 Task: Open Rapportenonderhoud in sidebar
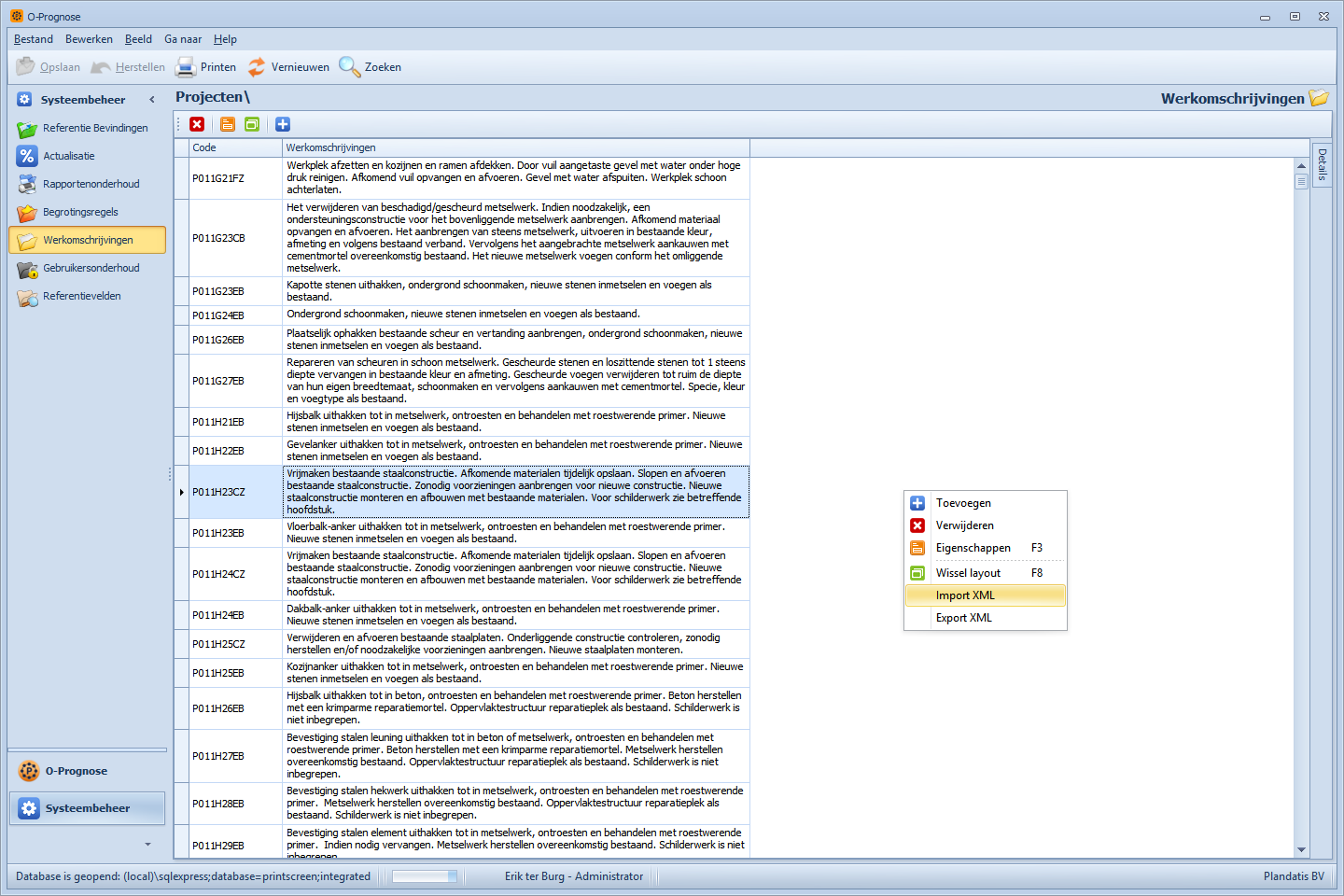coord(87,184)
